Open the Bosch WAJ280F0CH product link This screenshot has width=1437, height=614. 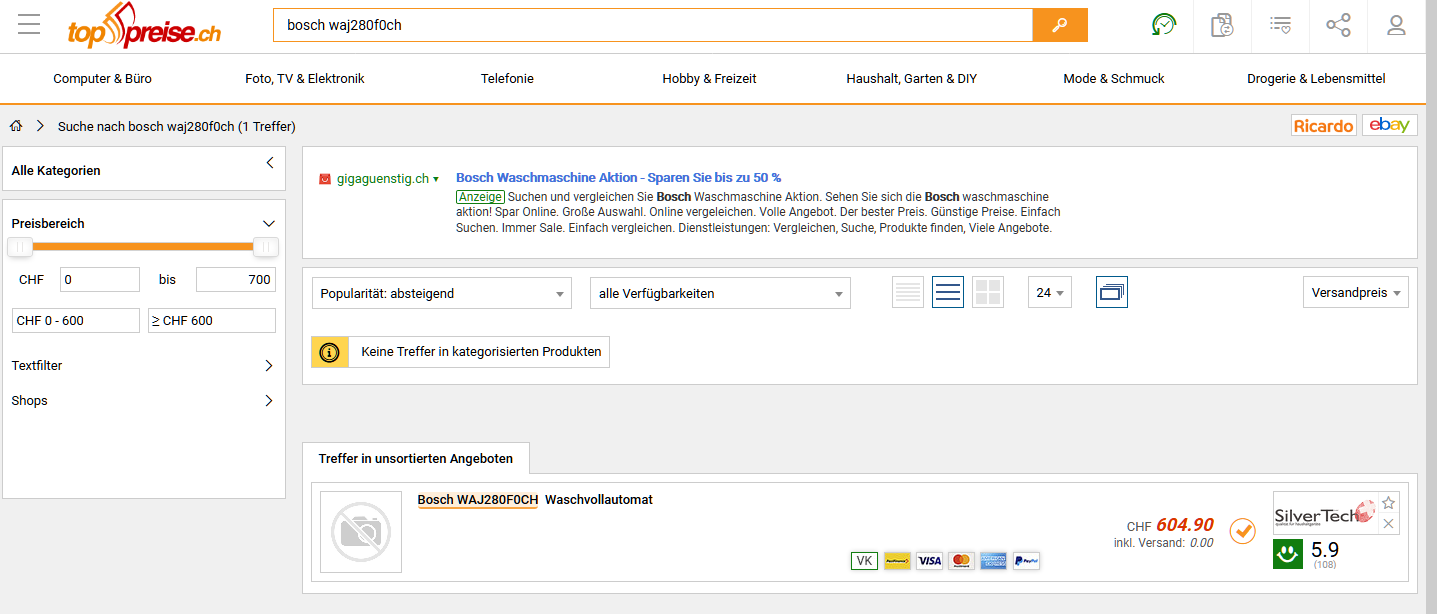[477, 499]
